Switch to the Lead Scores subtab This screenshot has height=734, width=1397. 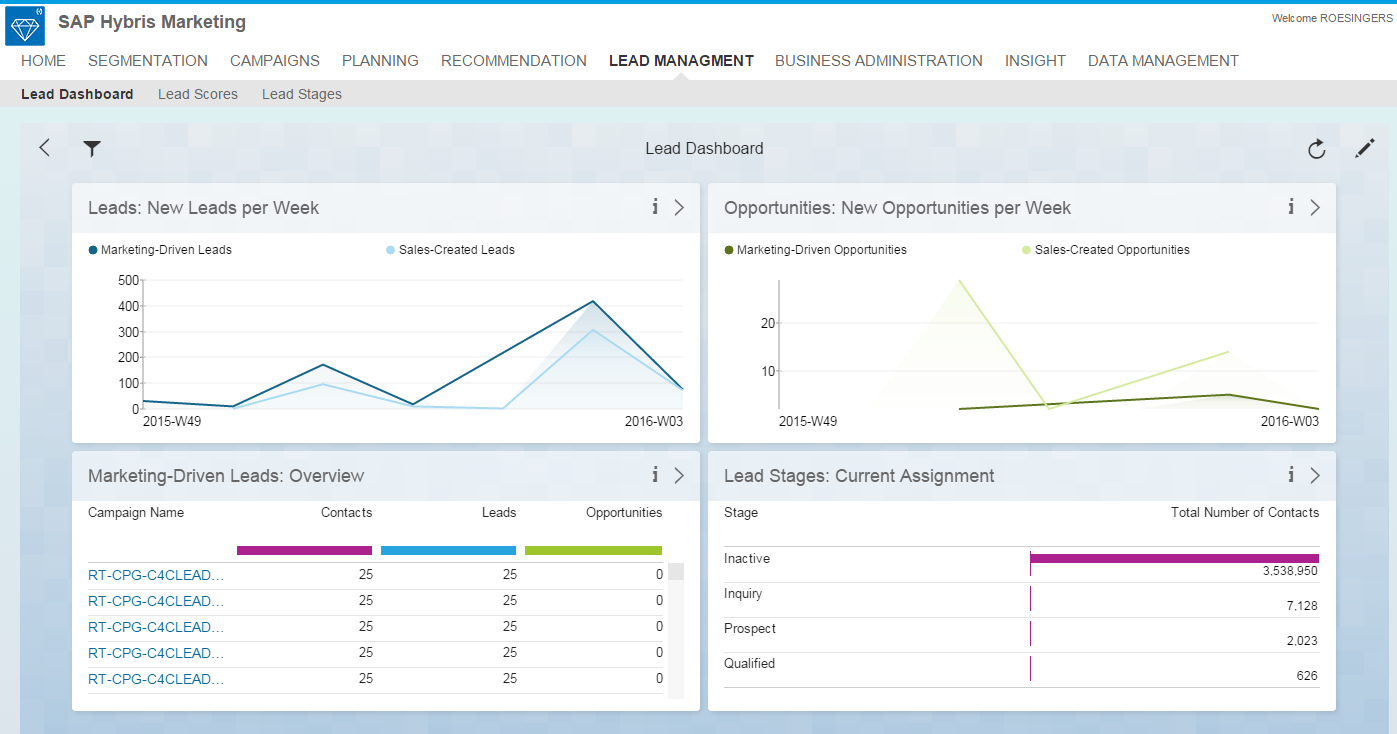[198, 94]
